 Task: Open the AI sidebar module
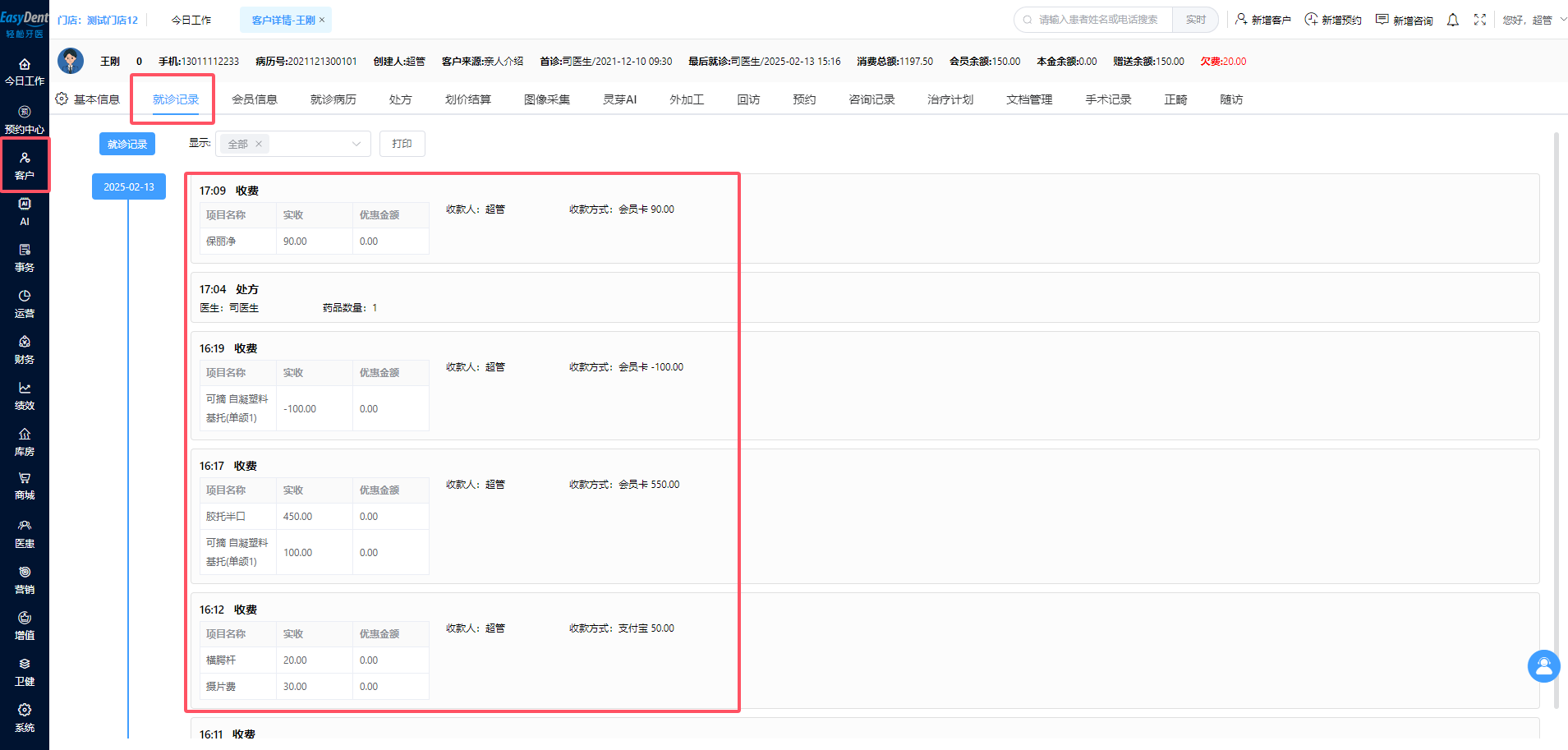[25, 212]
